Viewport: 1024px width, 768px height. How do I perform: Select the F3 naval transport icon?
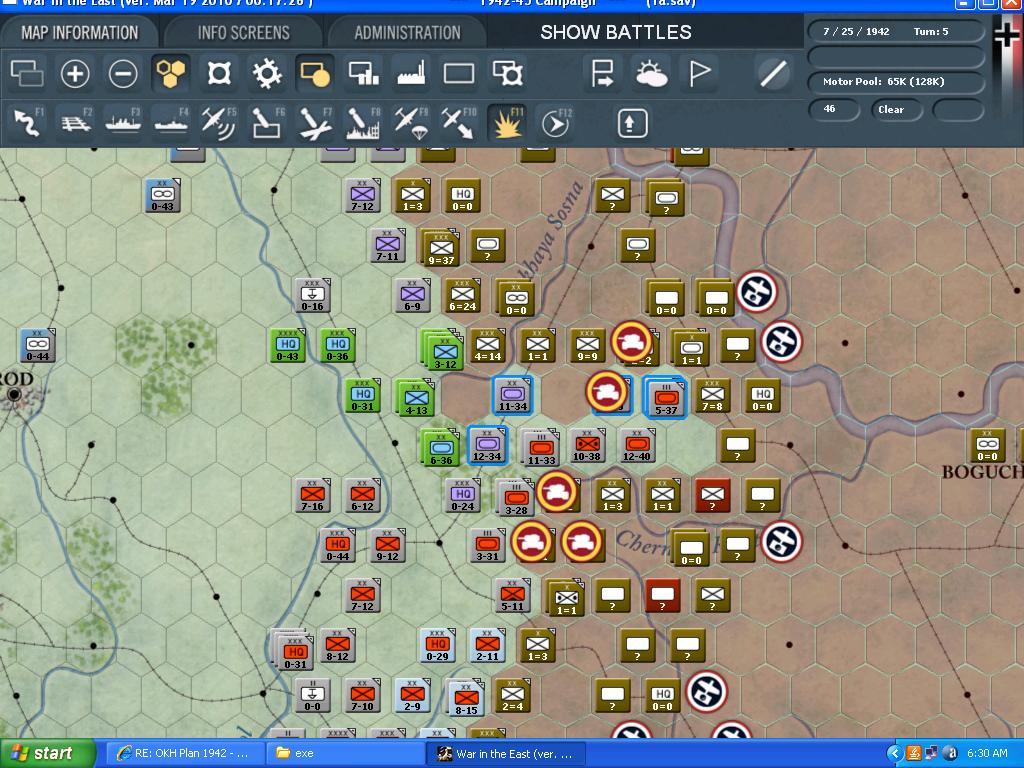pos(124,123)
